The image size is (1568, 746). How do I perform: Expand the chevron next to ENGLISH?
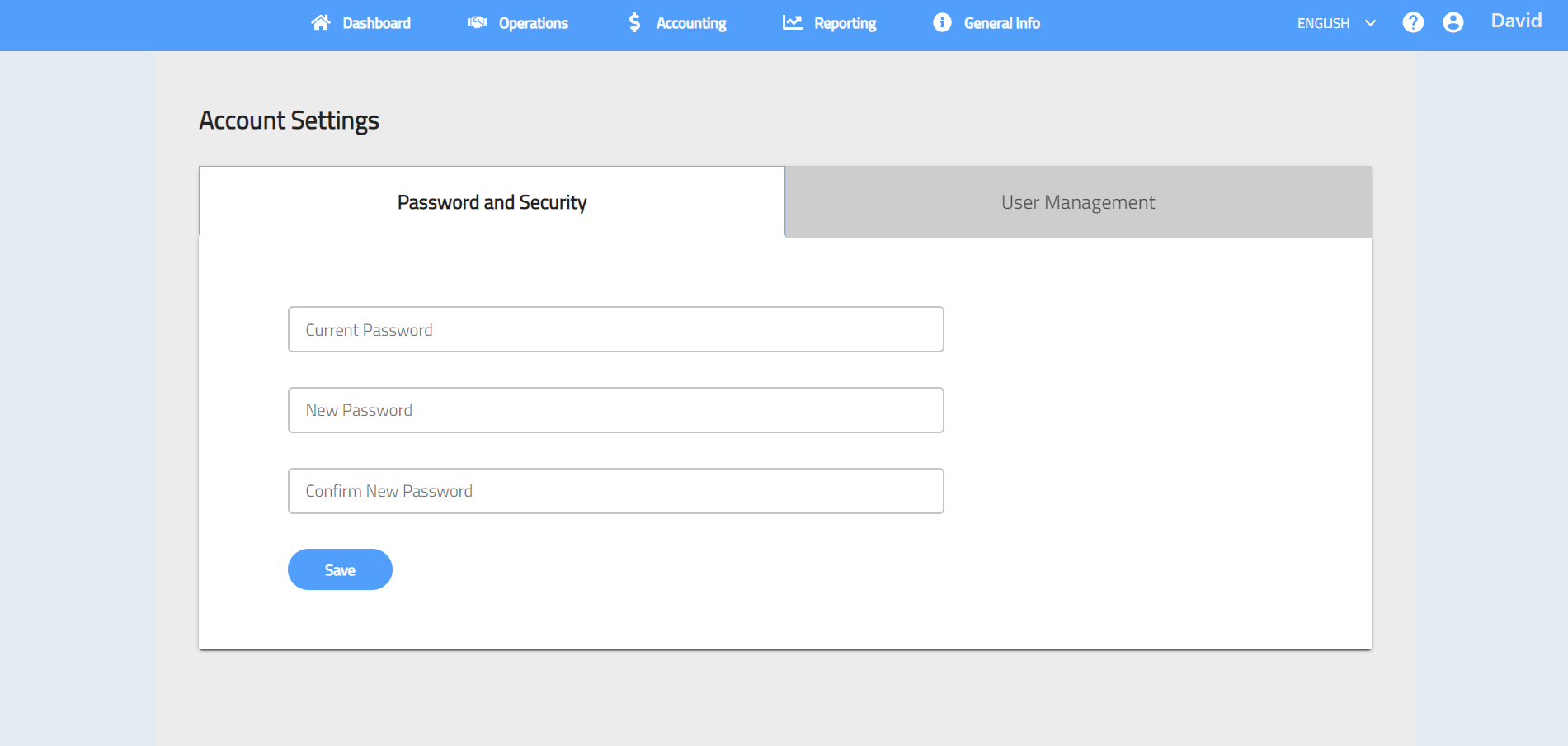pos(1371,23)
